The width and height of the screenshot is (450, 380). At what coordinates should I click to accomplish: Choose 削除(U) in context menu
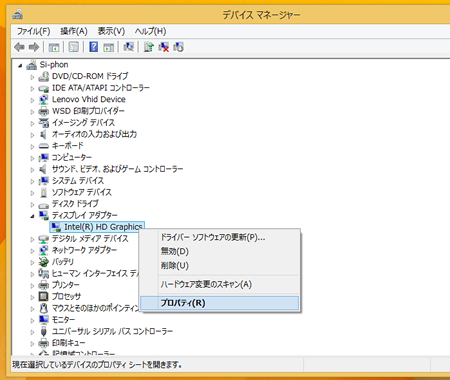pyautogui.click(x=219, y=266)
